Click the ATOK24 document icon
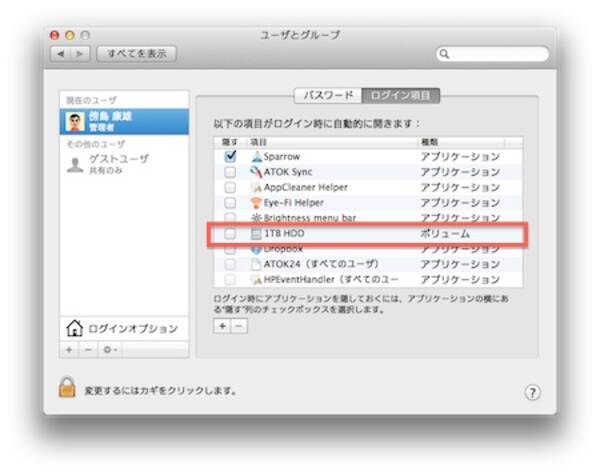The width and height of the screenshot is (600, 475). (256, 264)
